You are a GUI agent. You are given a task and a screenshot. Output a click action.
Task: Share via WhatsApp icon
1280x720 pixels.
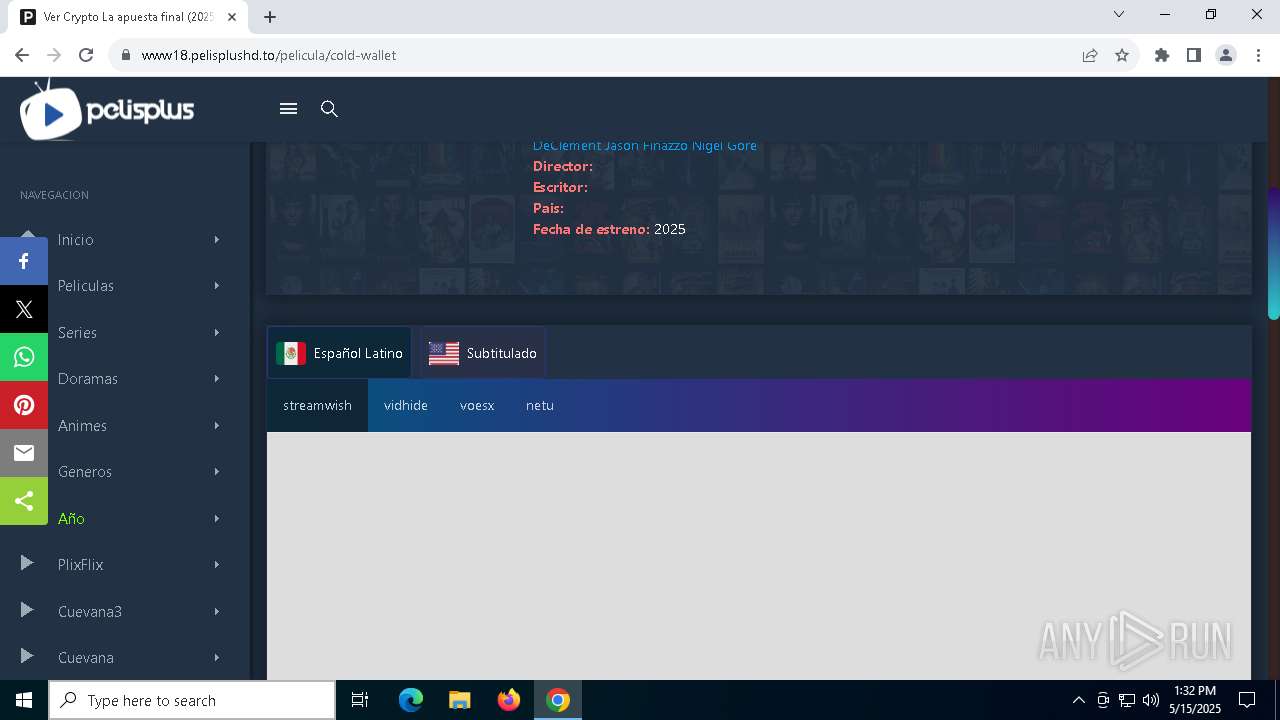click(24, 357)
